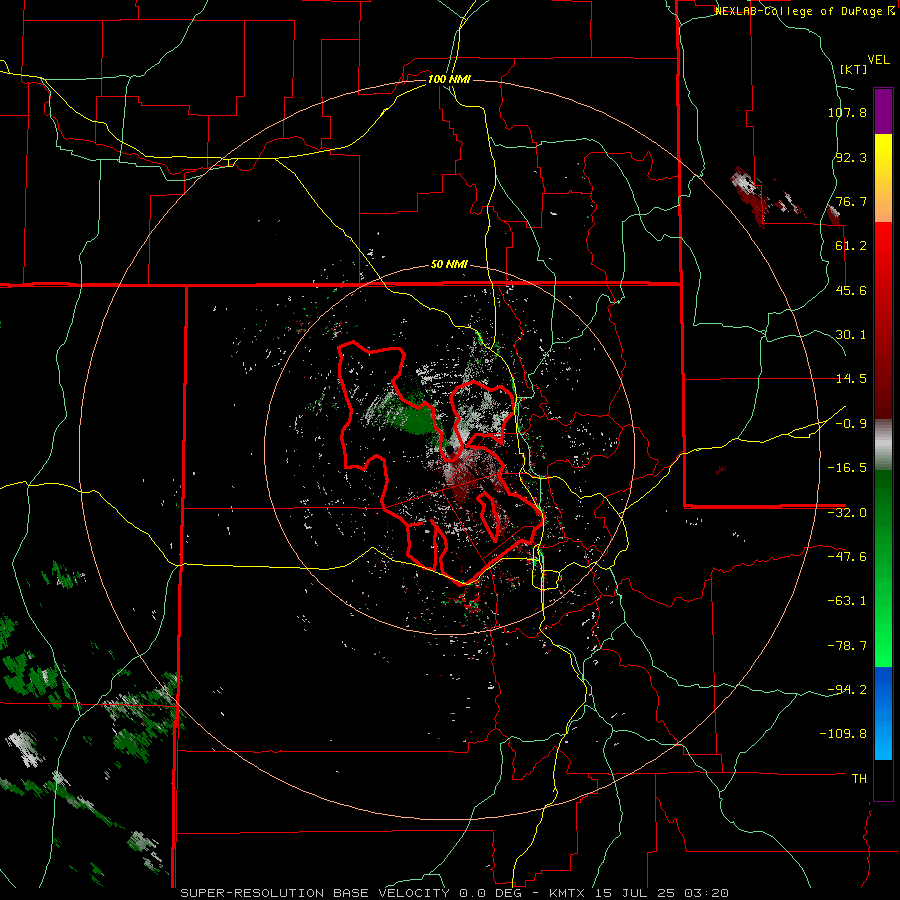
Task: Click the purple segment of velocity color bar
Action: click(883, 111)
